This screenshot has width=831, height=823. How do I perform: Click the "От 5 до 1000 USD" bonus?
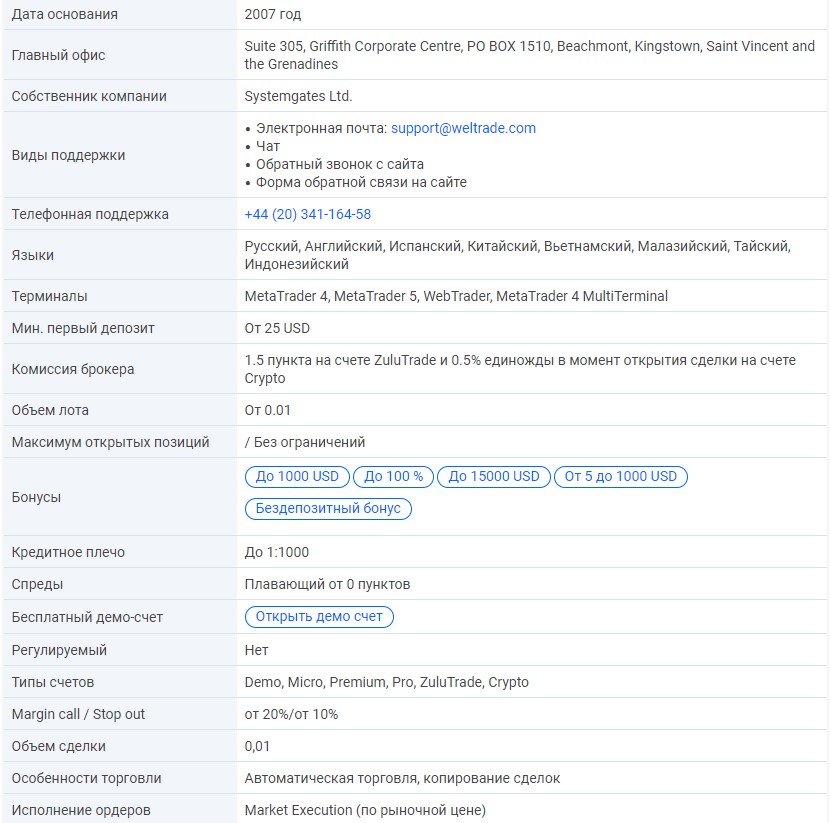pyautogui.click(x=620, y=477)
